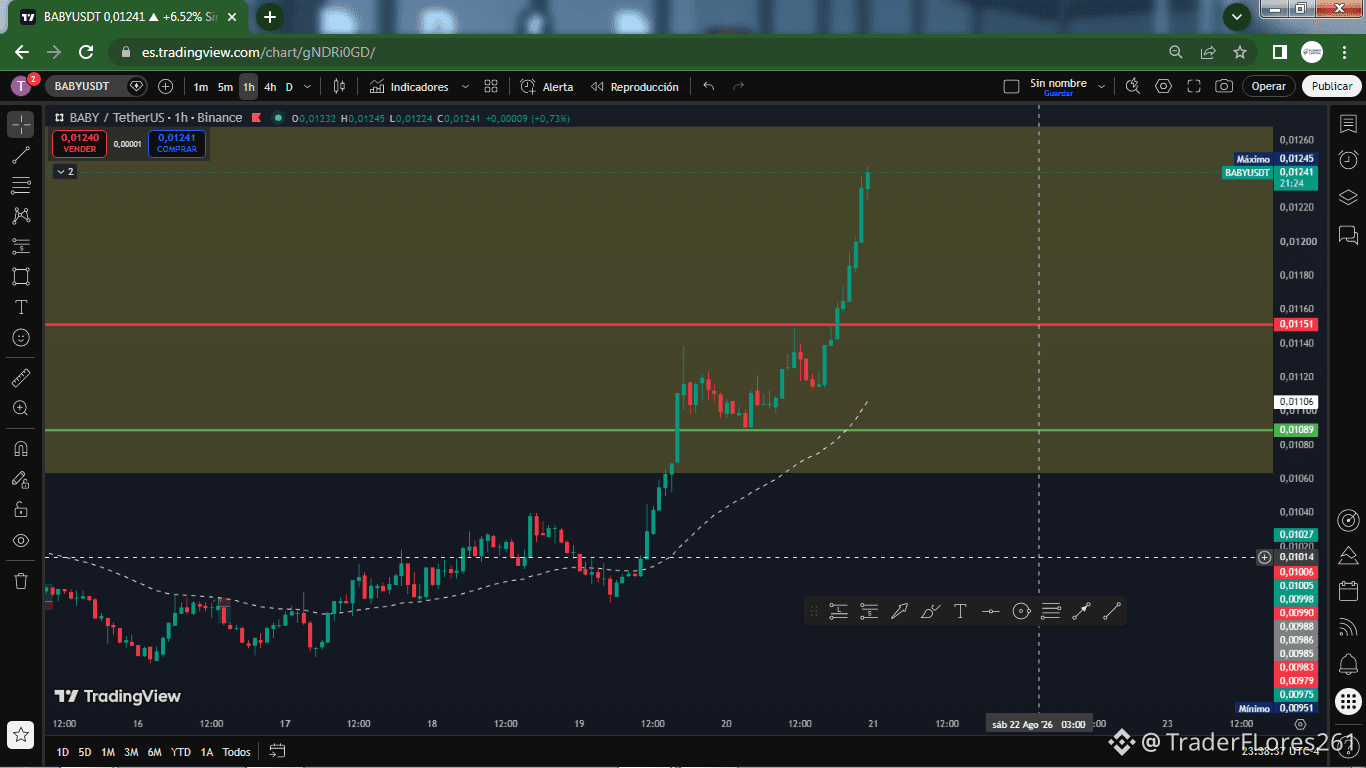Open indicator templates grid

point(491,87)
